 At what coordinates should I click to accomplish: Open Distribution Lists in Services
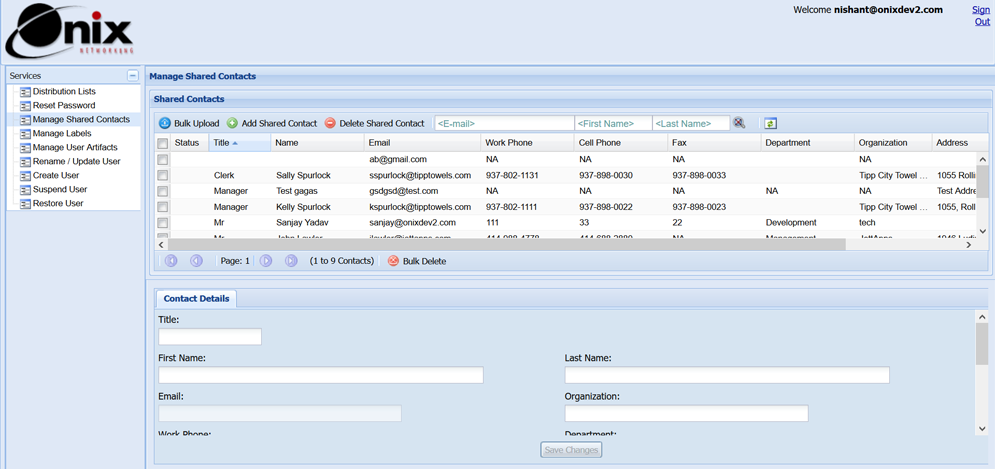(x=64, y=92)
